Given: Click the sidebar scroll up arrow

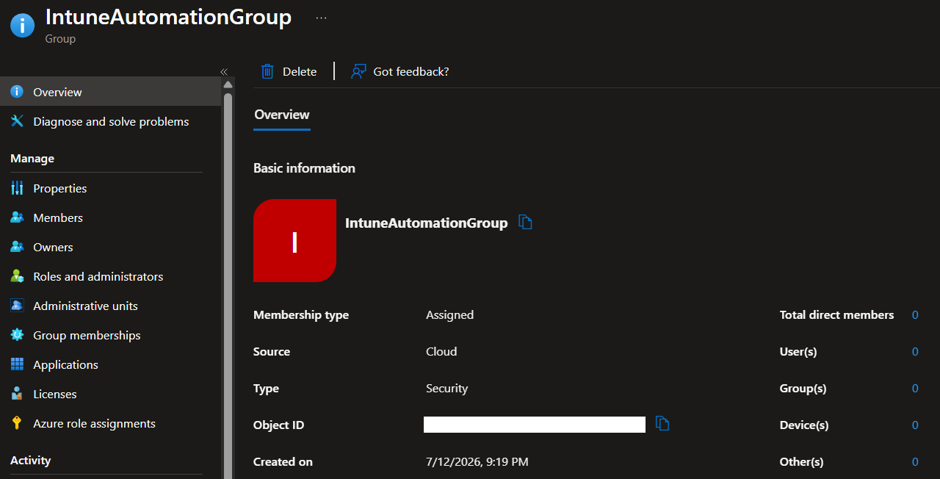Looking at the screenshot, I should (x=228, y=85).
